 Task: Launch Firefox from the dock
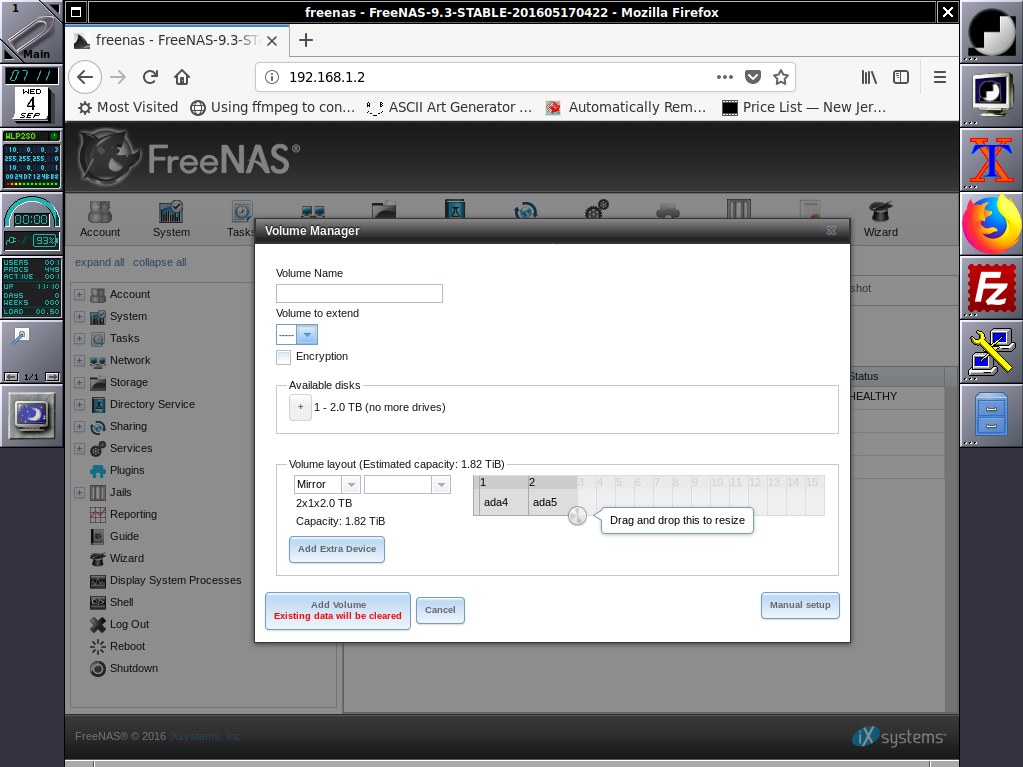(991, 224)
